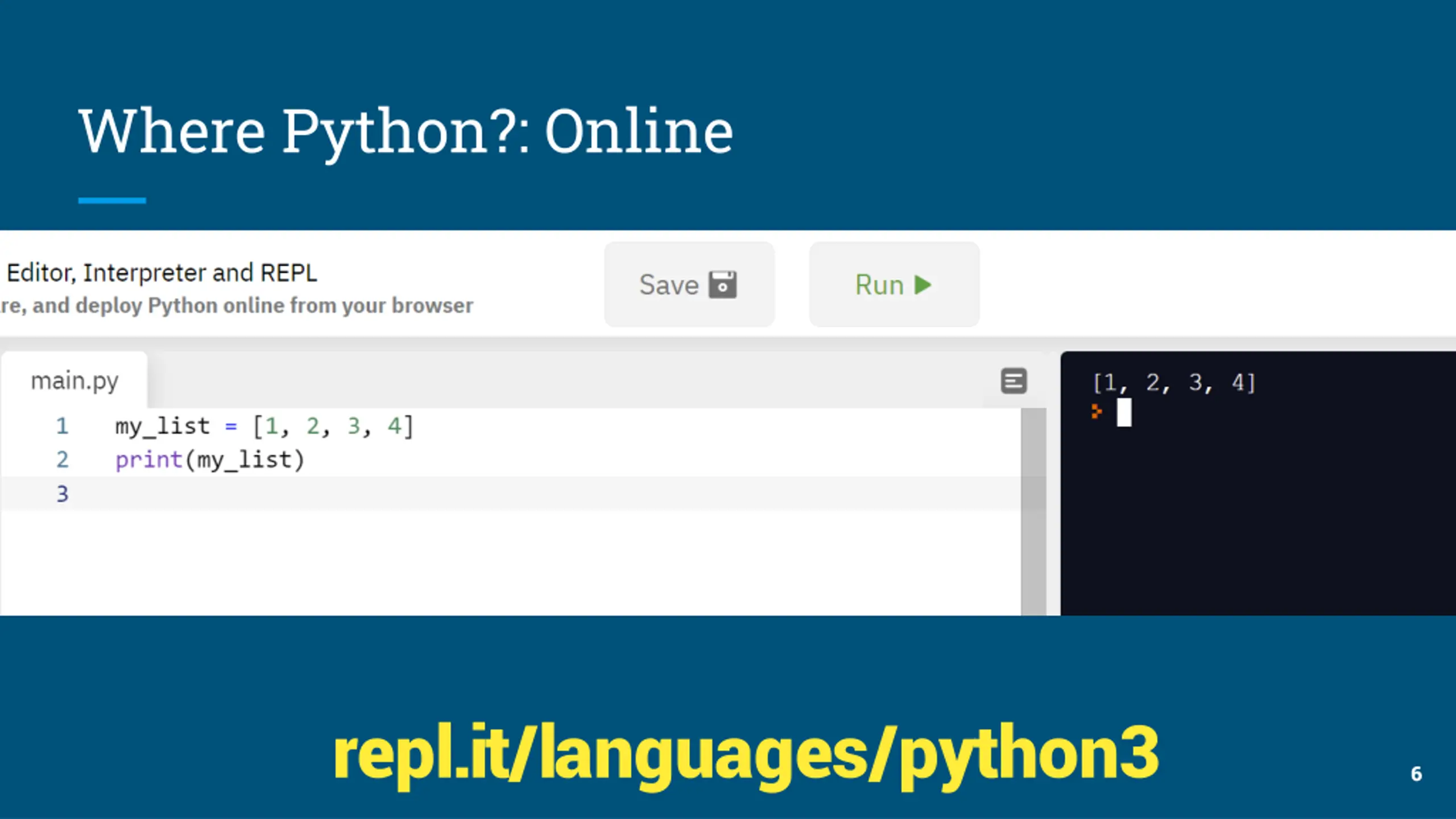
Task: Click editor vertical scrollbar
Action: 1033,511
